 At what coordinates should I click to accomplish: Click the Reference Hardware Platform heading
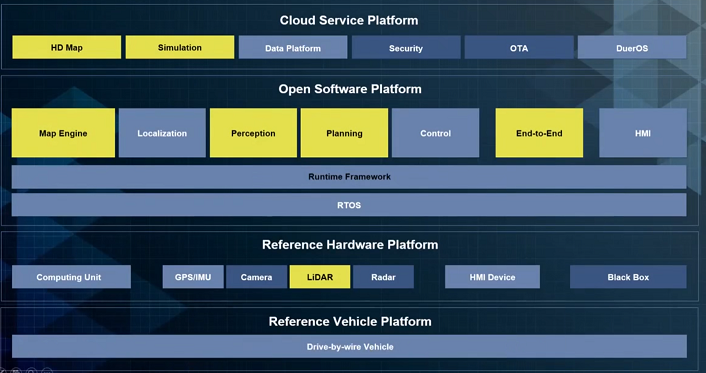[350, 245]
